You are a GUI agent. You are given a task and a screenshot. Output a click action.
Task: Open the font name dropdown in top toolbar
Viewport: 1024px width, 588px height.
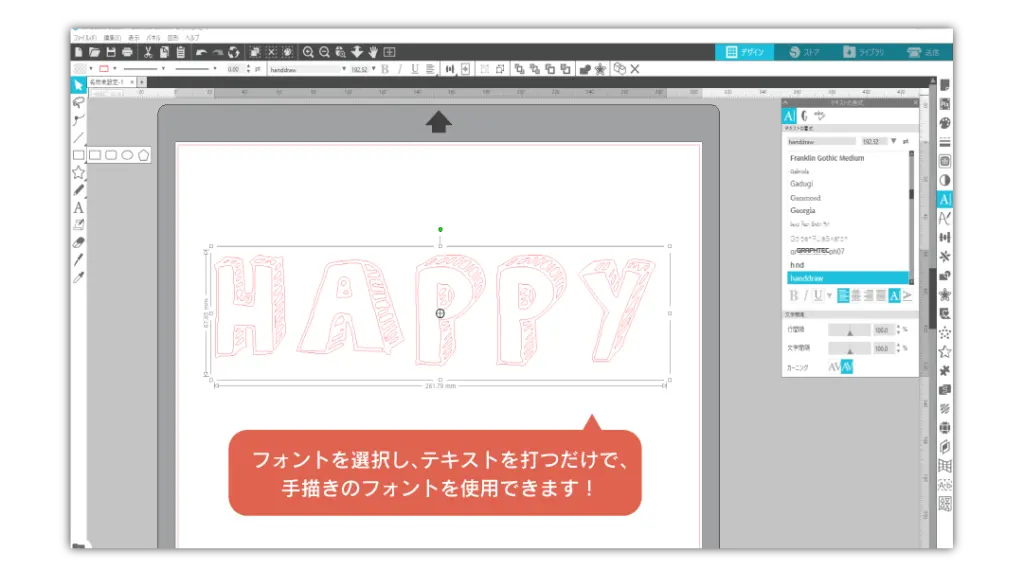click(344, 69)
